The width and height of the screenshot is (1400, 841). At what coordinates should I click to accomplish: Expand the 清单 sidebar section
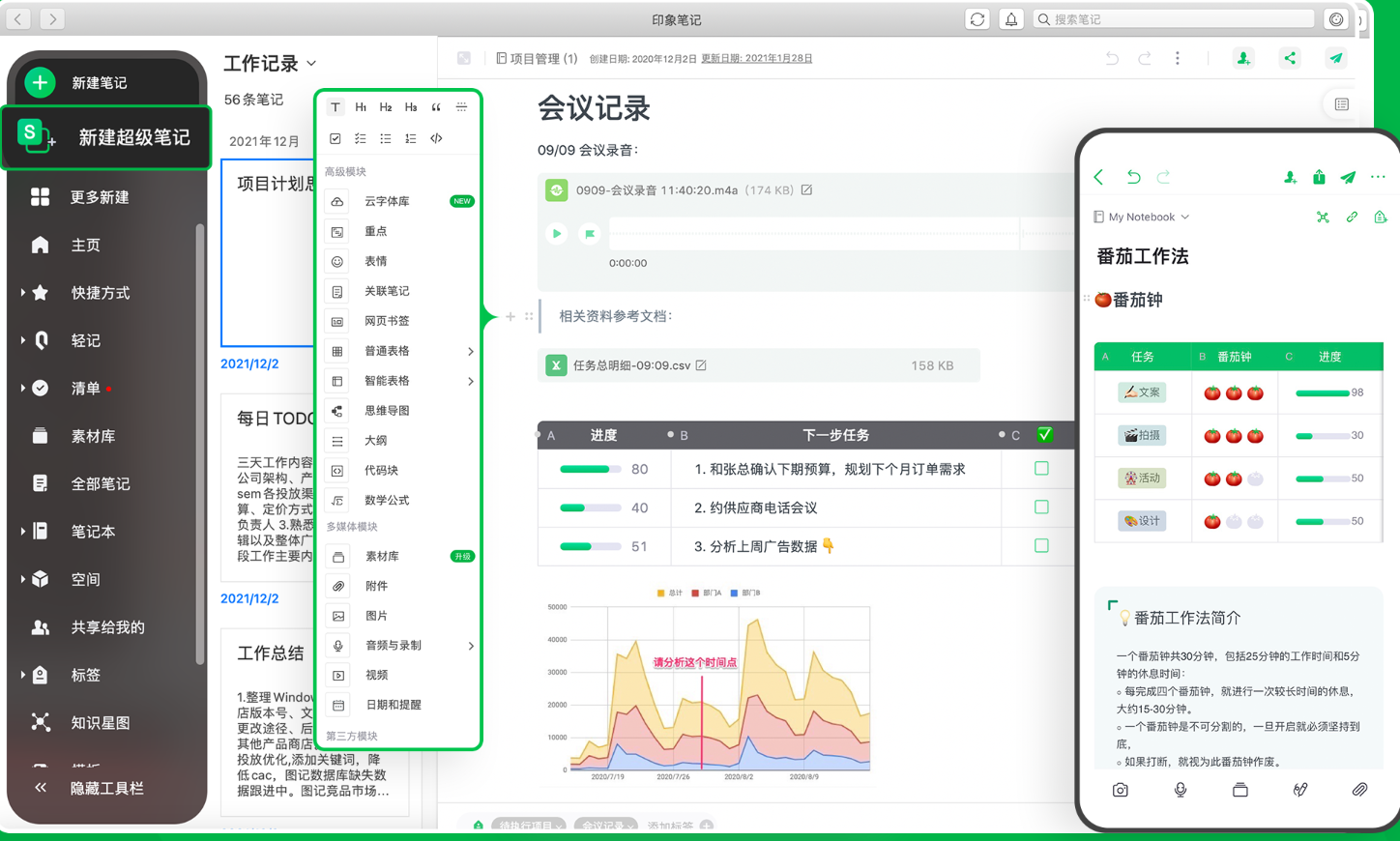(22, 389)
